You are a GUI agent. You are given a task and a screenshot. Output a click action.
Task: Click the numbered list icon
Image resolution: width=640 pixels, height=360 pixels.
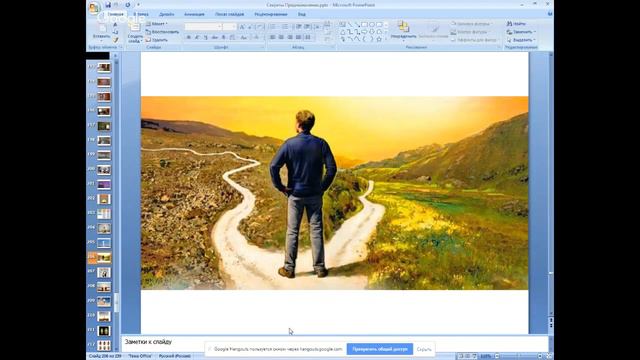click(x=285, y=27)
